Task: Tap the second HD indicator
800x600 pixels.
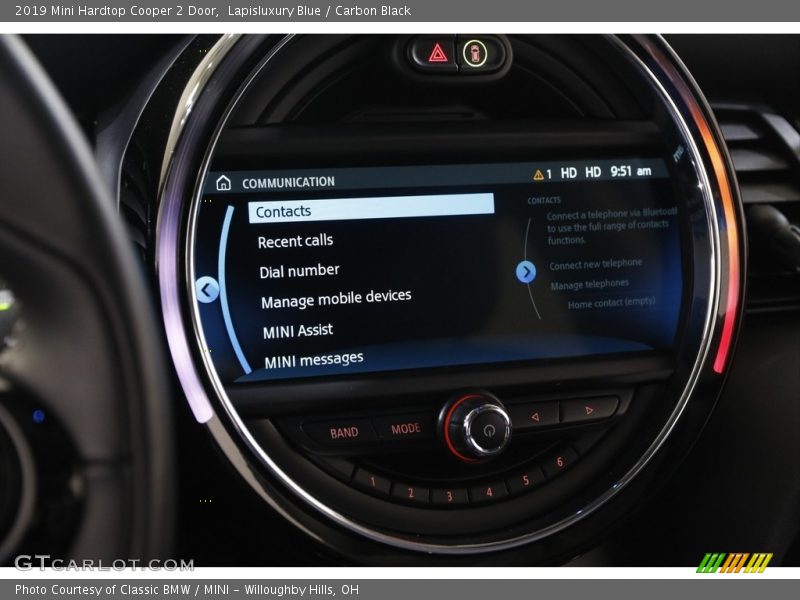Action: point(592,172)
